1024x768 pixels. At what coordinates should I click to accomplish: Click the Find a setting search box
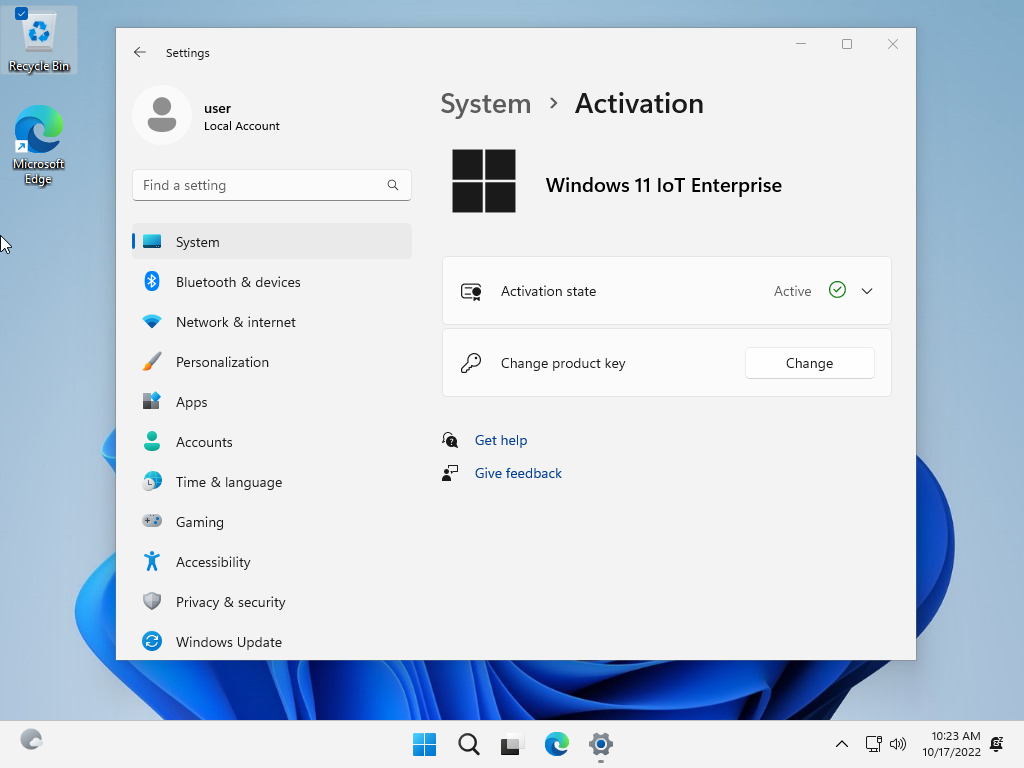tap(262, 185)
